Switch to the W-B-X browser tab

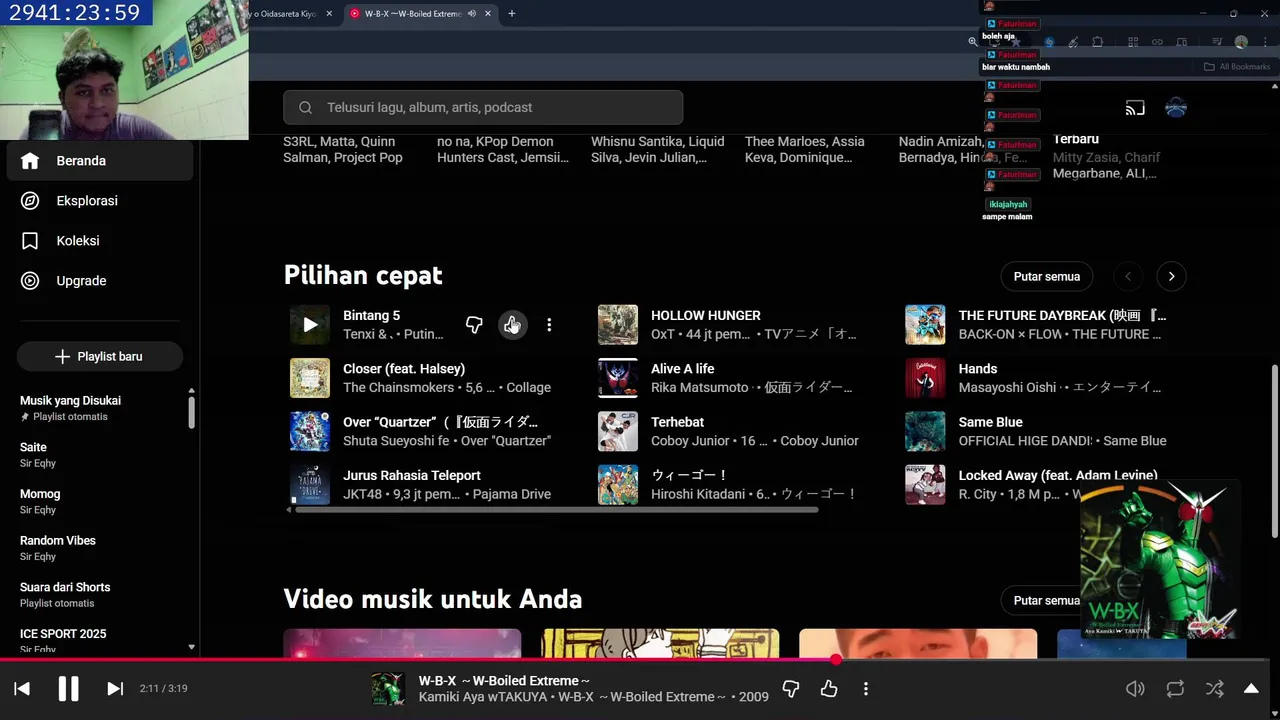(x=420, y=14)
